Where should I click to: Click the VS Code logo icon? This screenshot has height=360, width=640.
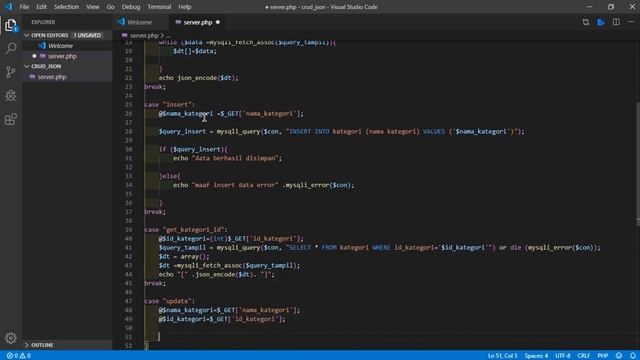[9, 7]
